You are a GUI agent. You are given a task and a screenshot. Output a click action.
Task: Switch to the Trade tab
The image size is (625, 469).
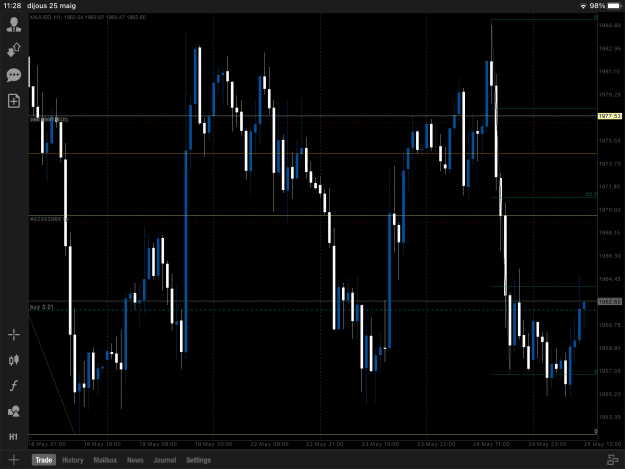(43, 460)
